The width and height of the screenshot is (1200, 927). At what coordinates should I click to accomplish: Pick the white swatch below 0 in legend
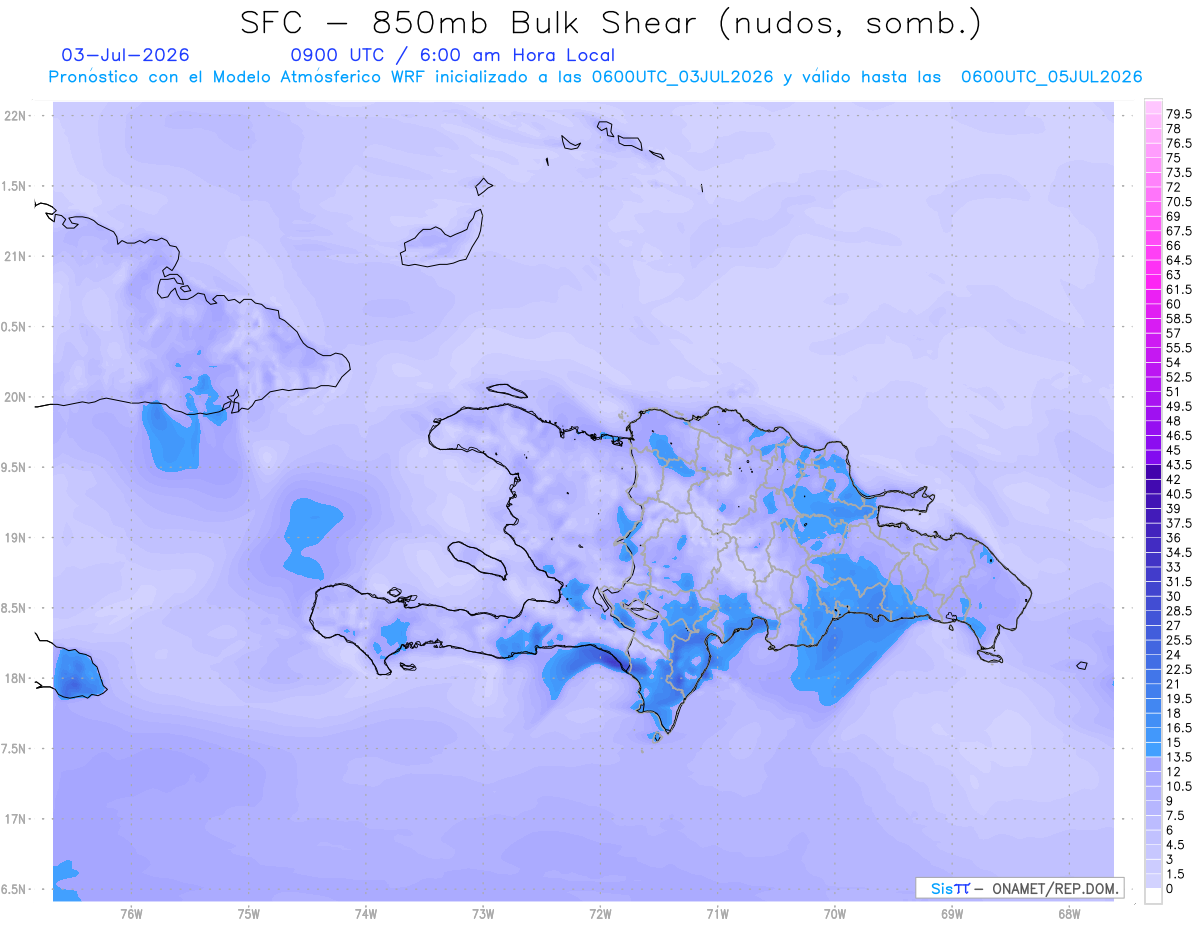1153,896
